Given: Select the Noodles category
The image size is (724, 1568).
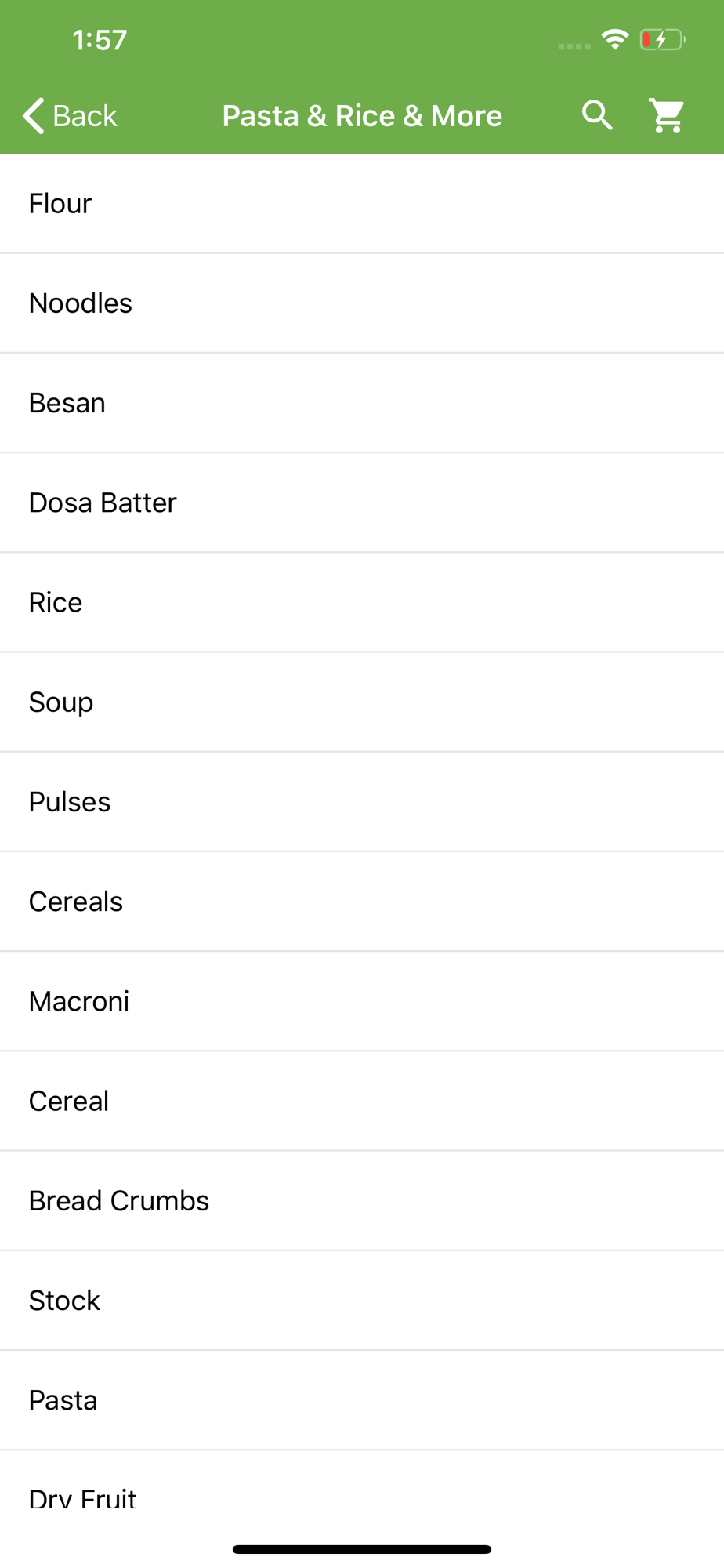Looking at the screenshot, I should (x=81, y=303).
